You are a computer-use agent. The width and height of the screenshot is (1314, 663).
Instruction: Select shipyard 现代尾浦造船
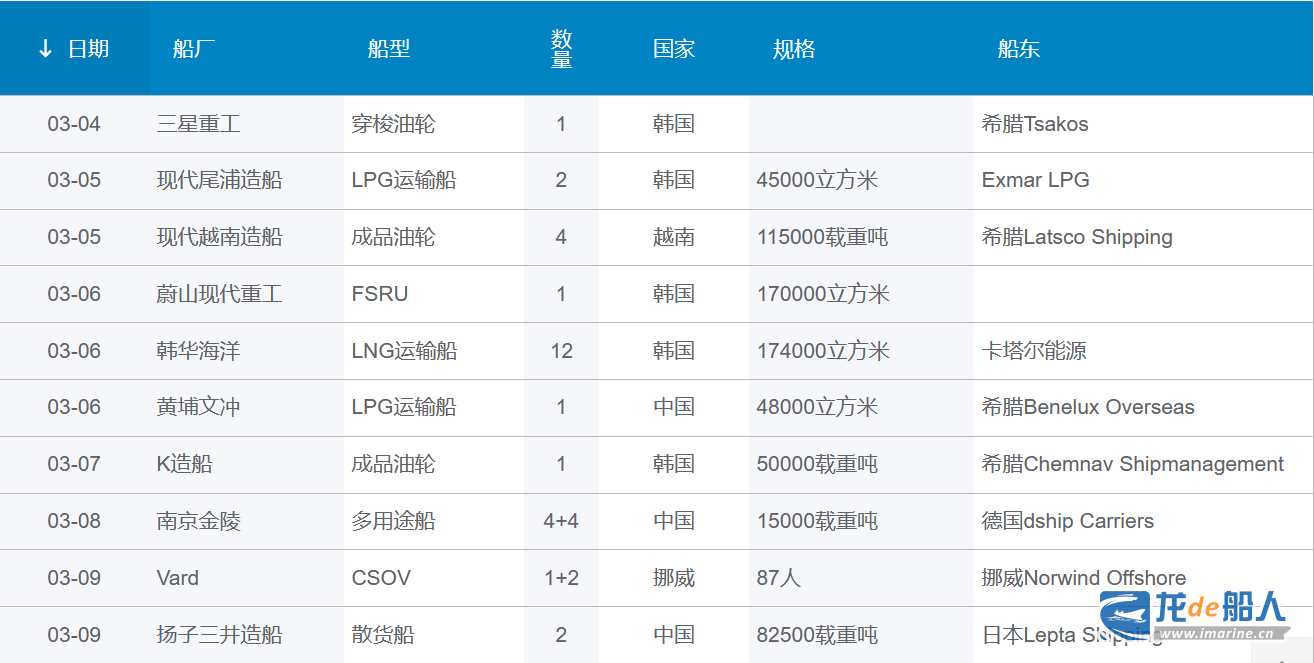coord(220,180)
